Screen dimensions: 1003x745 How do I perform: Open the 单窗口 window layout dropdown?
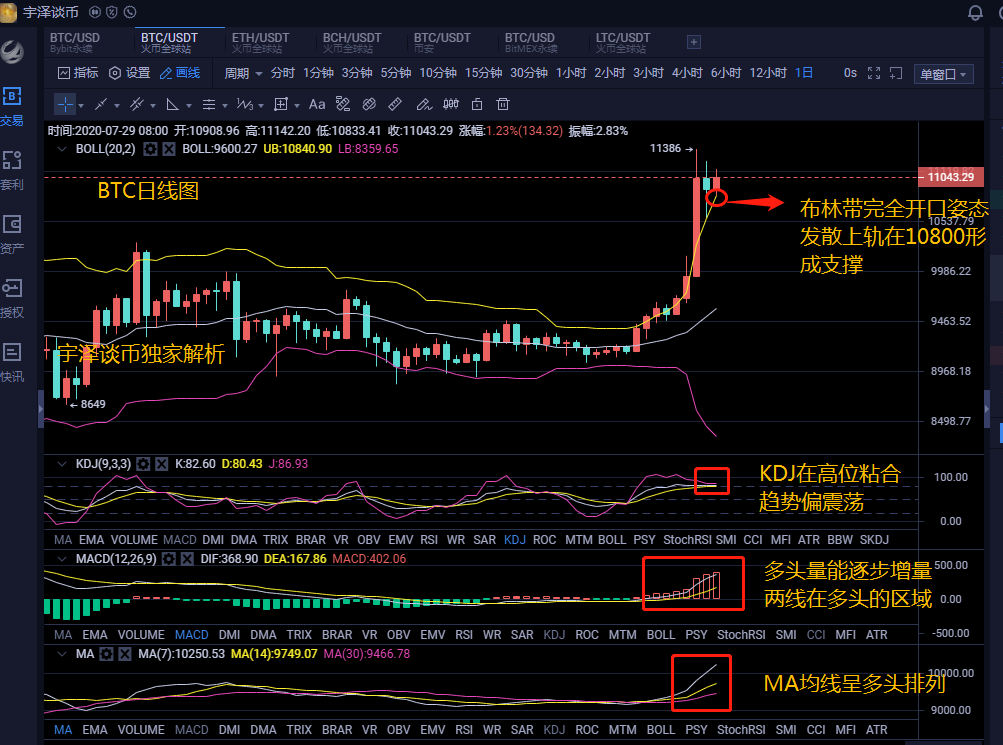(943, 73)
